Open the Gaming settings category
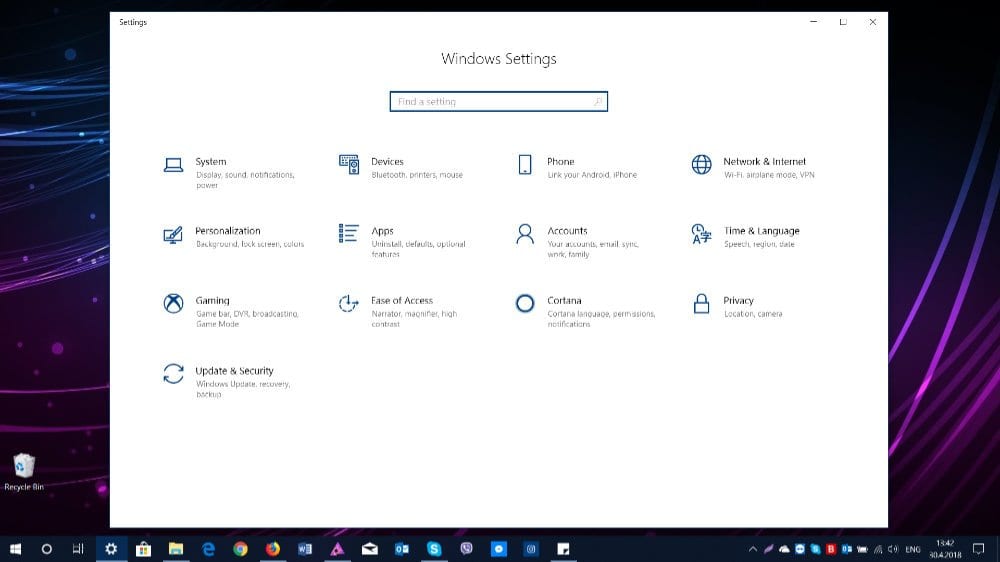 pyautogui.click(x=231, y=311)
